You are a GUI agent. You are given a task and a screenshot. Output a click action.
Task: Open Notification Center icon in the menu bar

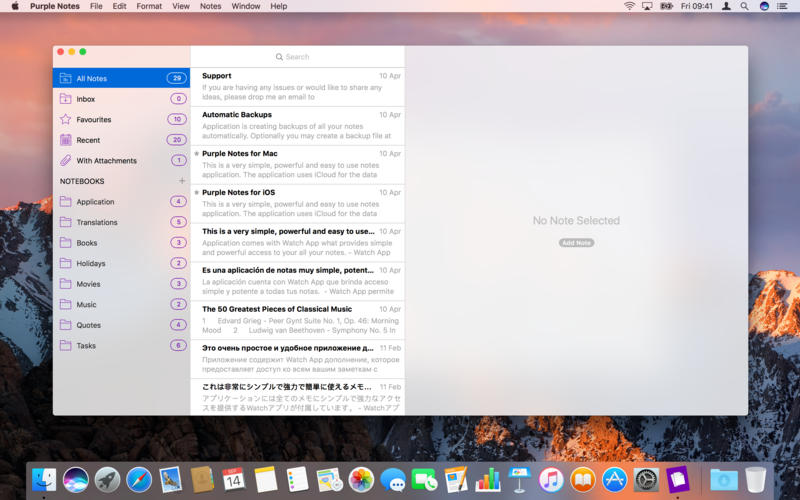(x=782, y=6)
